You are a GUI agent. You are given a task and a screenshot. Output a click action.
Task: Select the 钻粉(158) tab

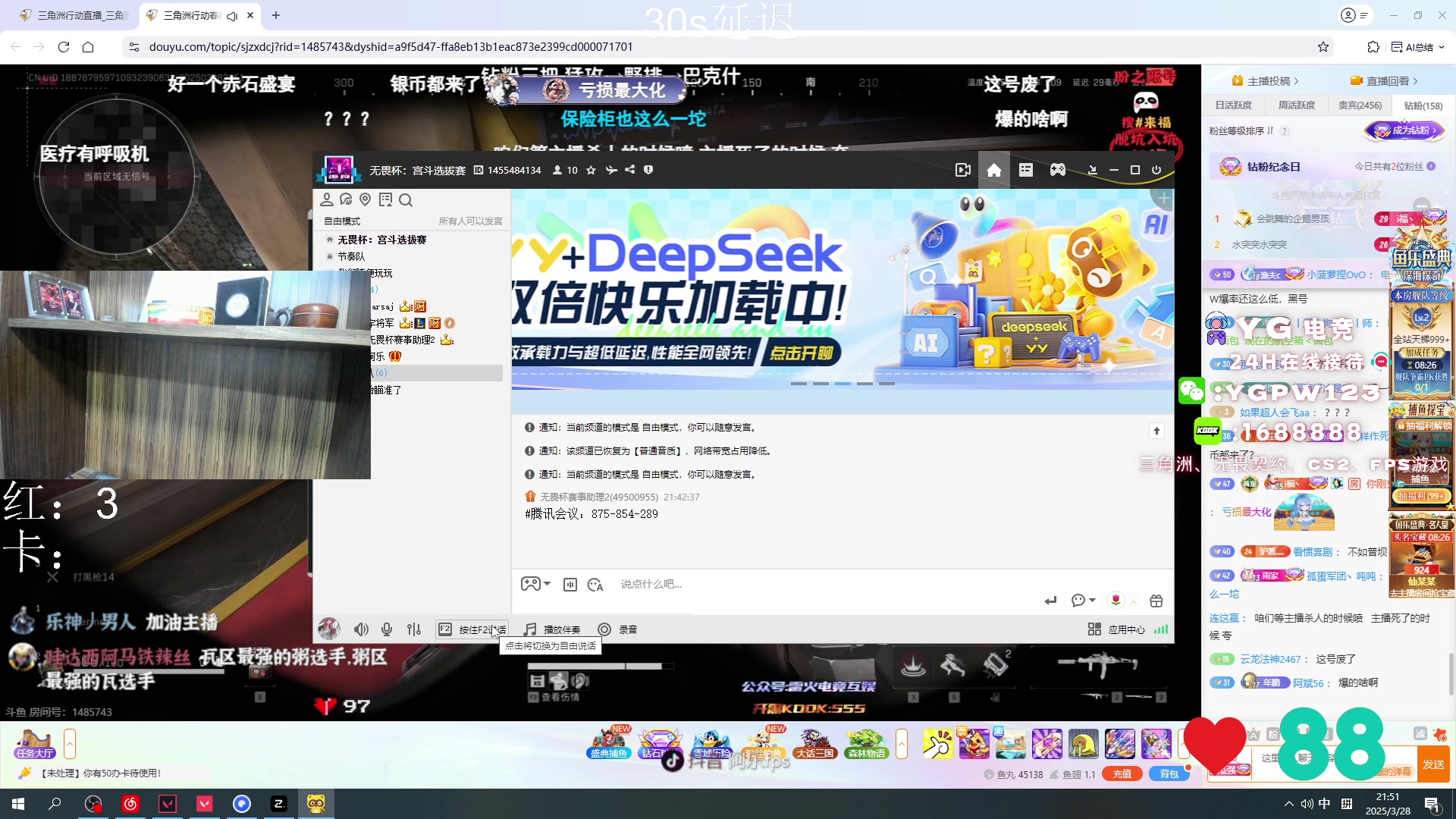click(1423, 105)
